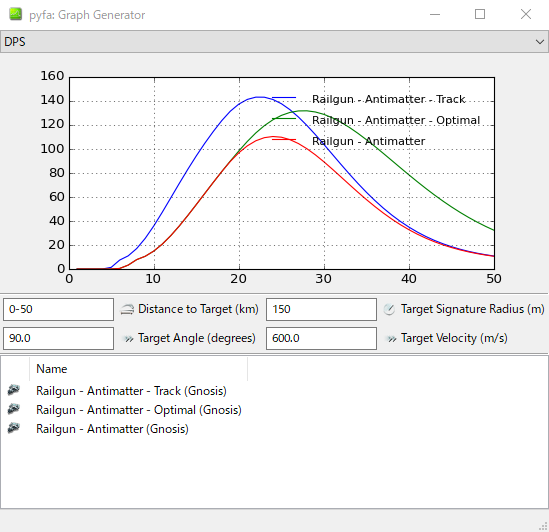Click the Target Angle arrows icon
This screenshot has height=532, width=549.
click(x=129, y=339)
